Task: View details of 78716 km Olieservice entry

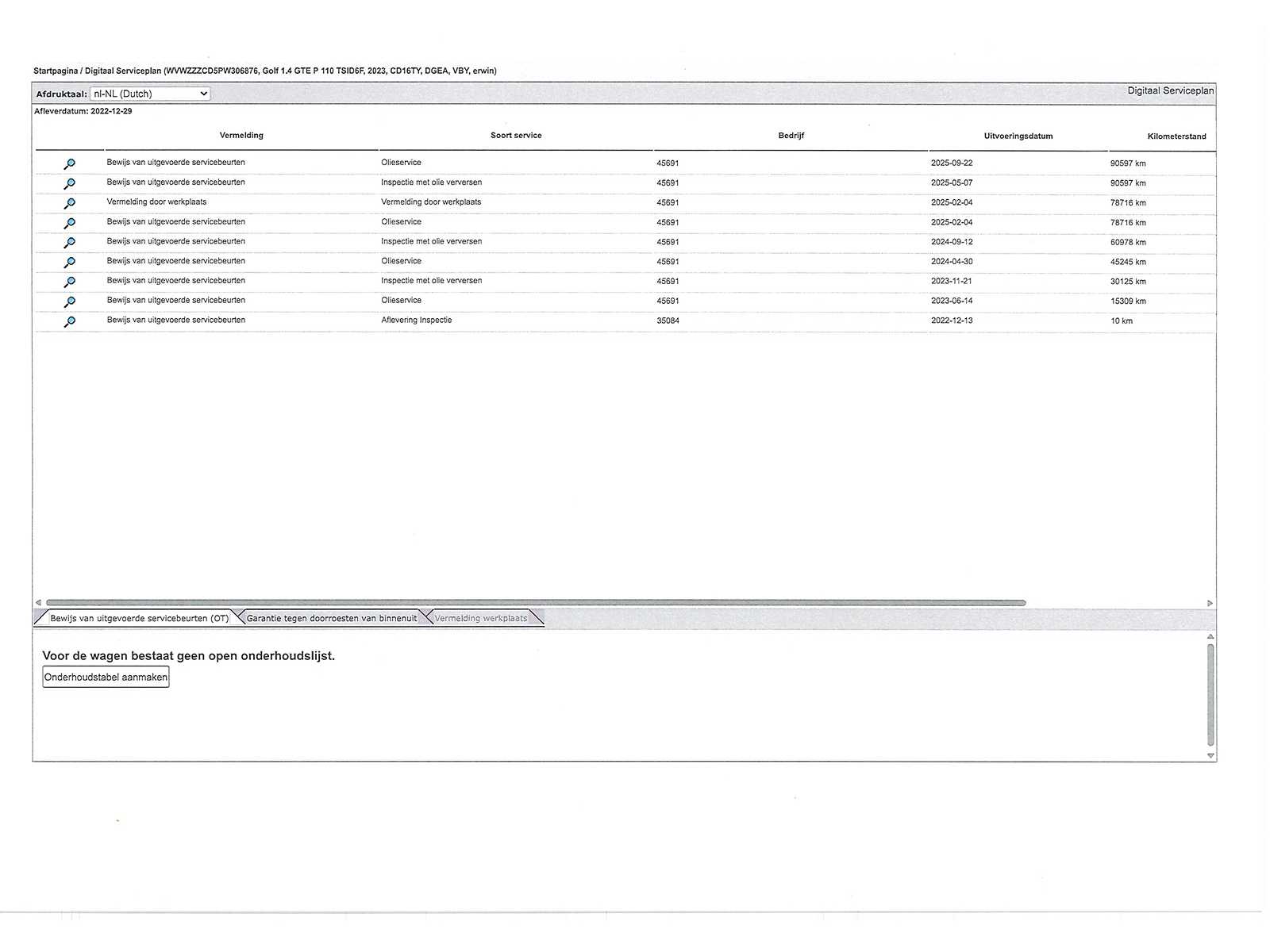Action: [x=70, y=224]
